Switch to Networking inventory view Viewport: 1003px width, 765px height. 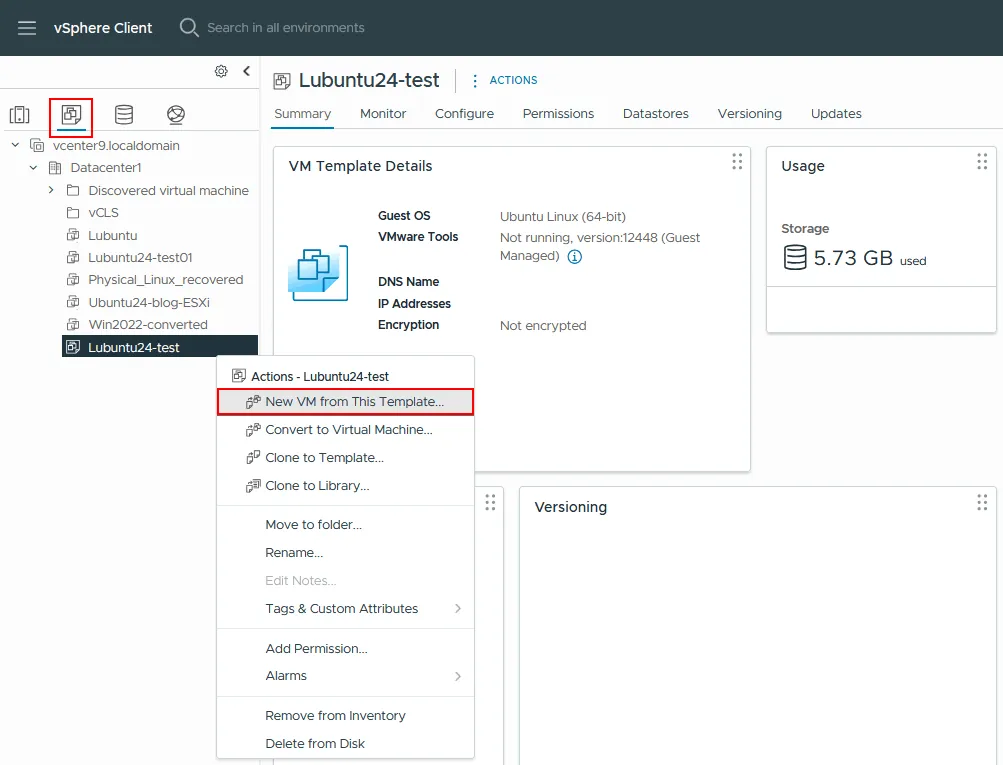tap(176, 114)
